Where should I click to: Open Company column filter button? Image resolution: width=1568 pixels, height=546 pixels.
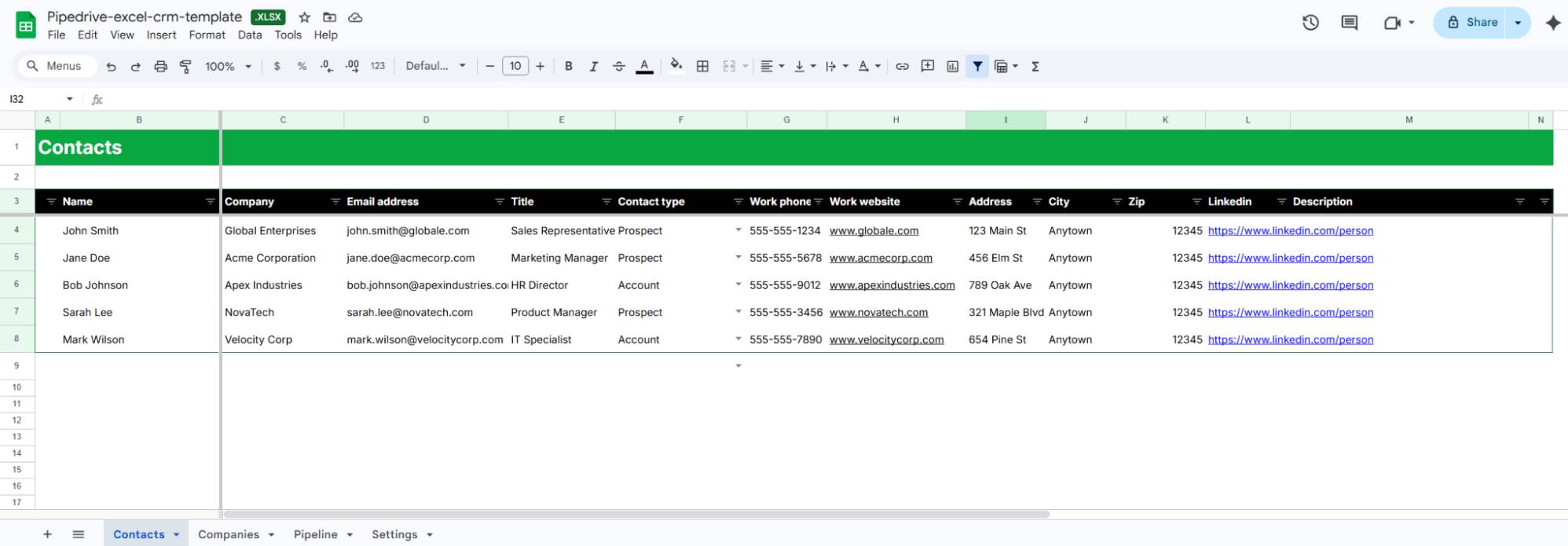(335, 202)
